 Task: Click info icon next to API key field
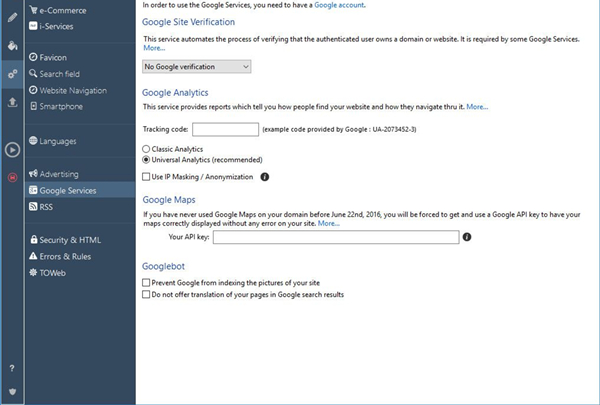(x=467, y=237)
